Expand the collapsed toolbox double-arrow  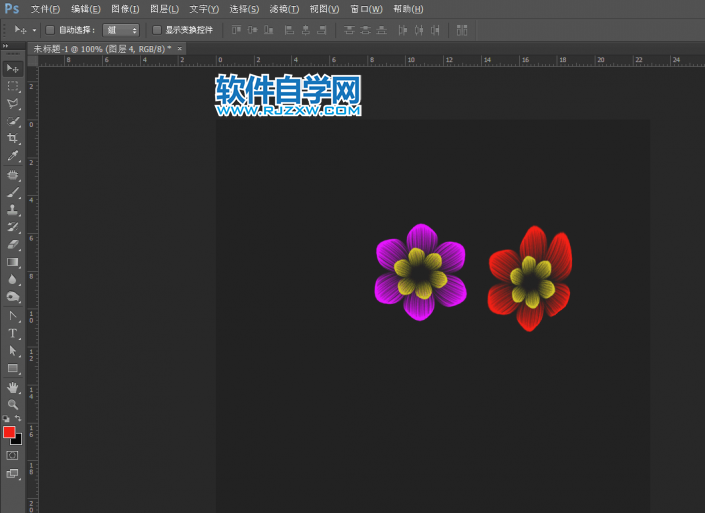pyautogui.click(x=5, y=45)
